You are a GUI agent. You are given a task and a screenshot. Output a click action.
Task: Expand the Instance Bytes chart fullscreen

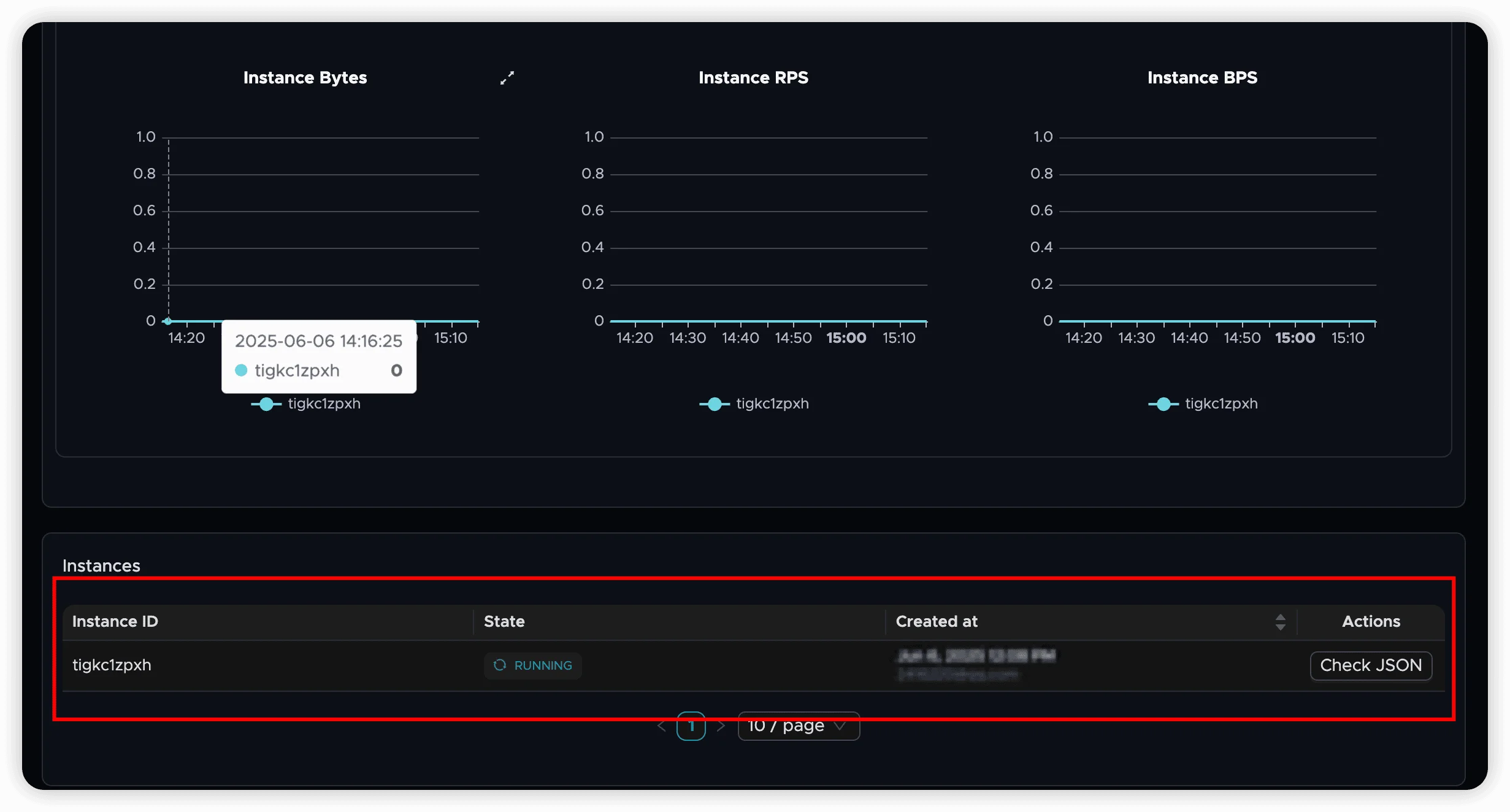[507, 78]
